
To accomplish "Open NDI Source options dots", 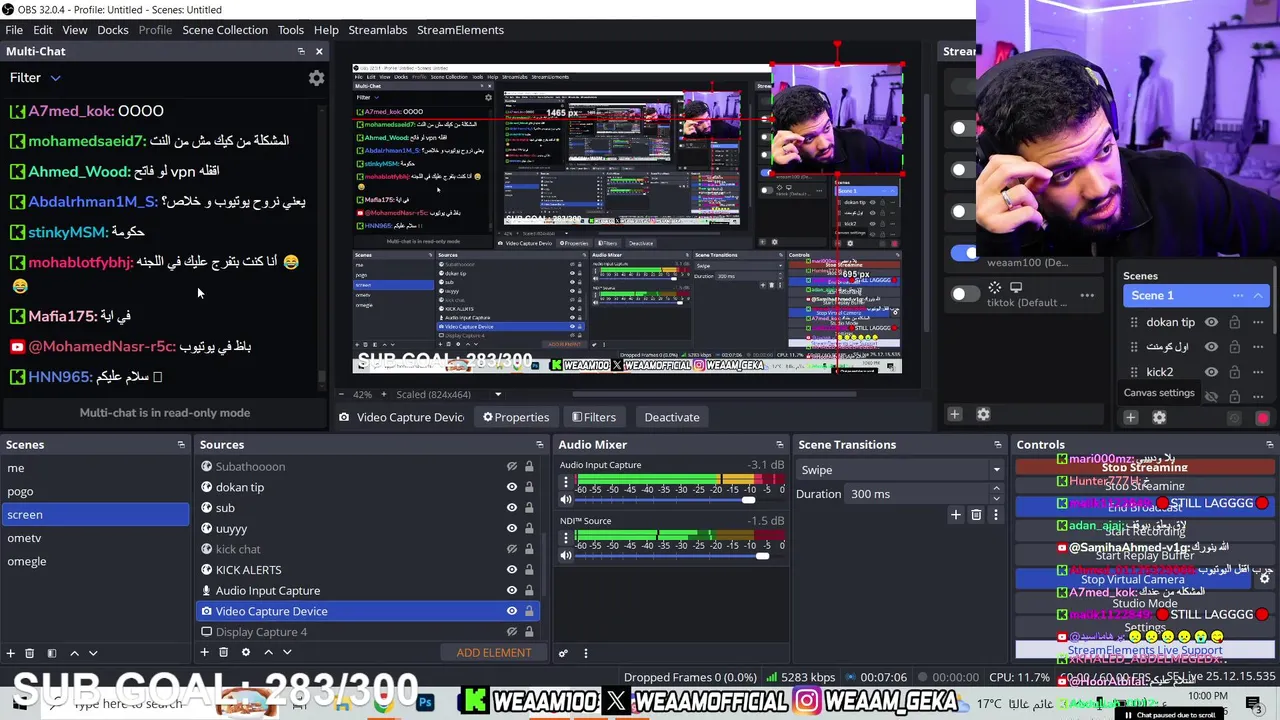I will point(566,538).
